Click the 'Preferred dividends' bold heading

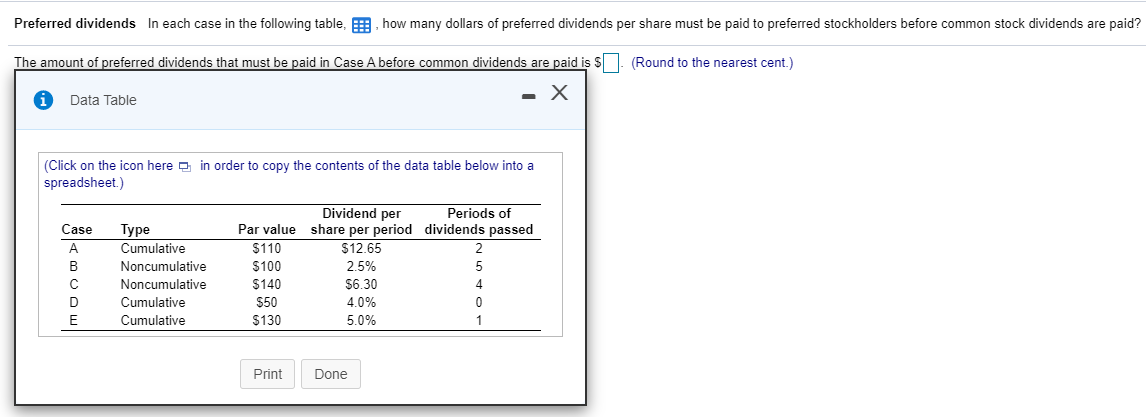tap(75, 23)
